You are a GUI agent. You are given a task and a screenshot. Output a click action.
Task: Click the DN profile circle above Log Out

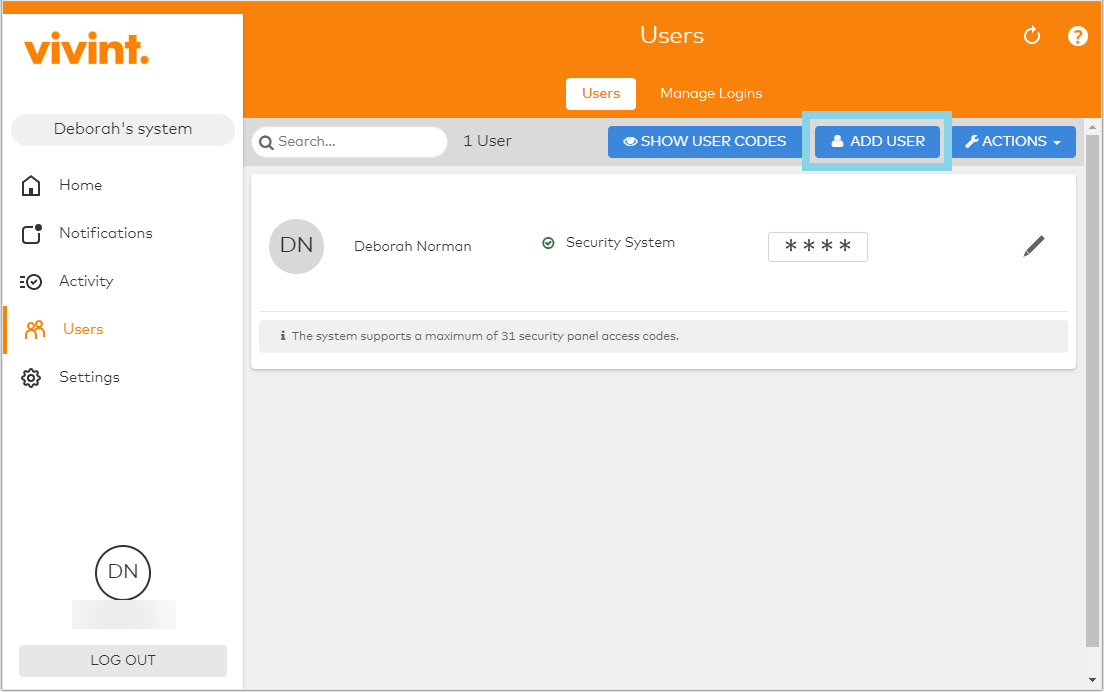[x=123, y=573]
